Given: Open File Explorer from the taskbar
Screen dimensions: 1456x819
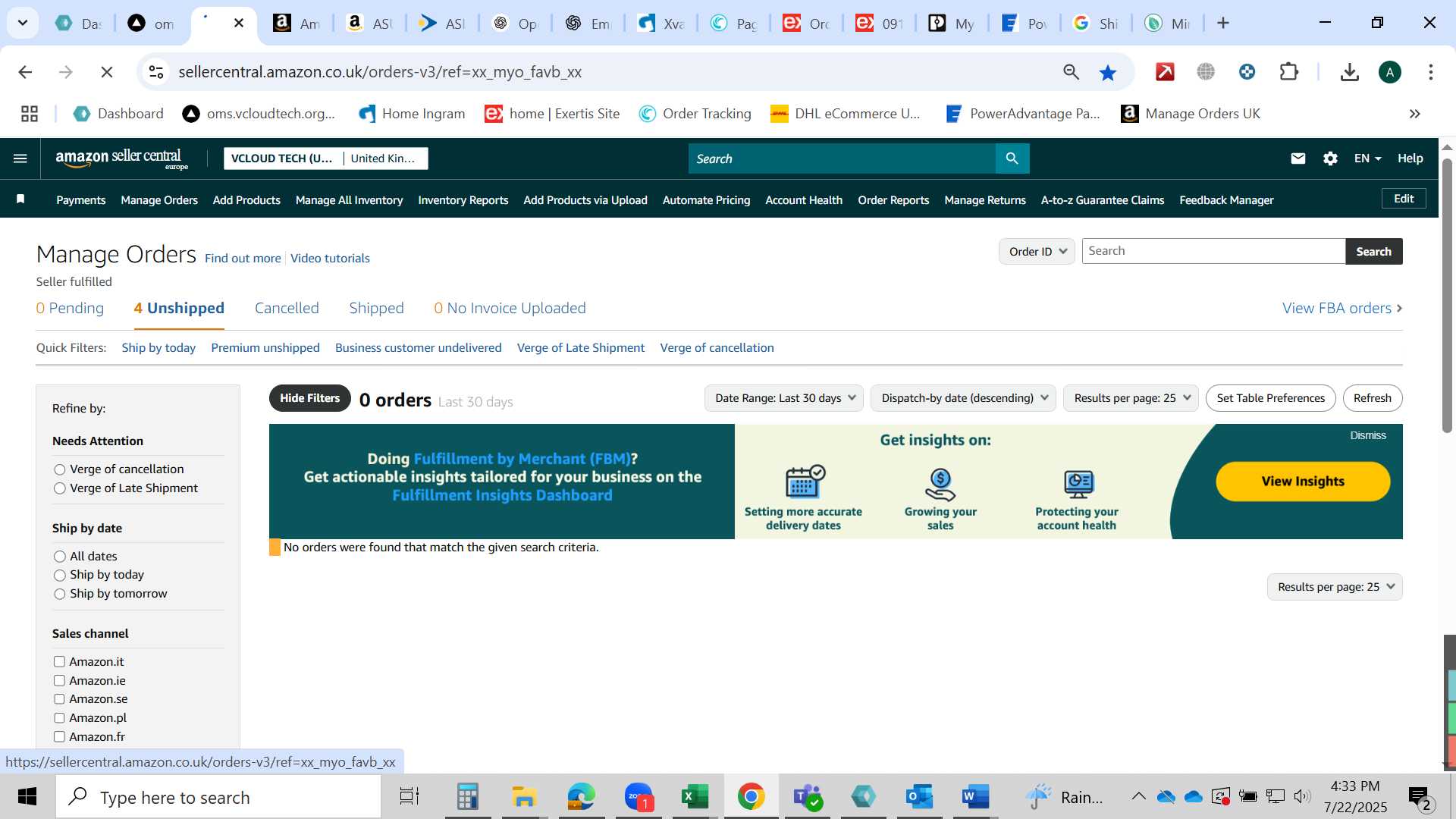Looking at the screenshot, I should pos(523,796).
